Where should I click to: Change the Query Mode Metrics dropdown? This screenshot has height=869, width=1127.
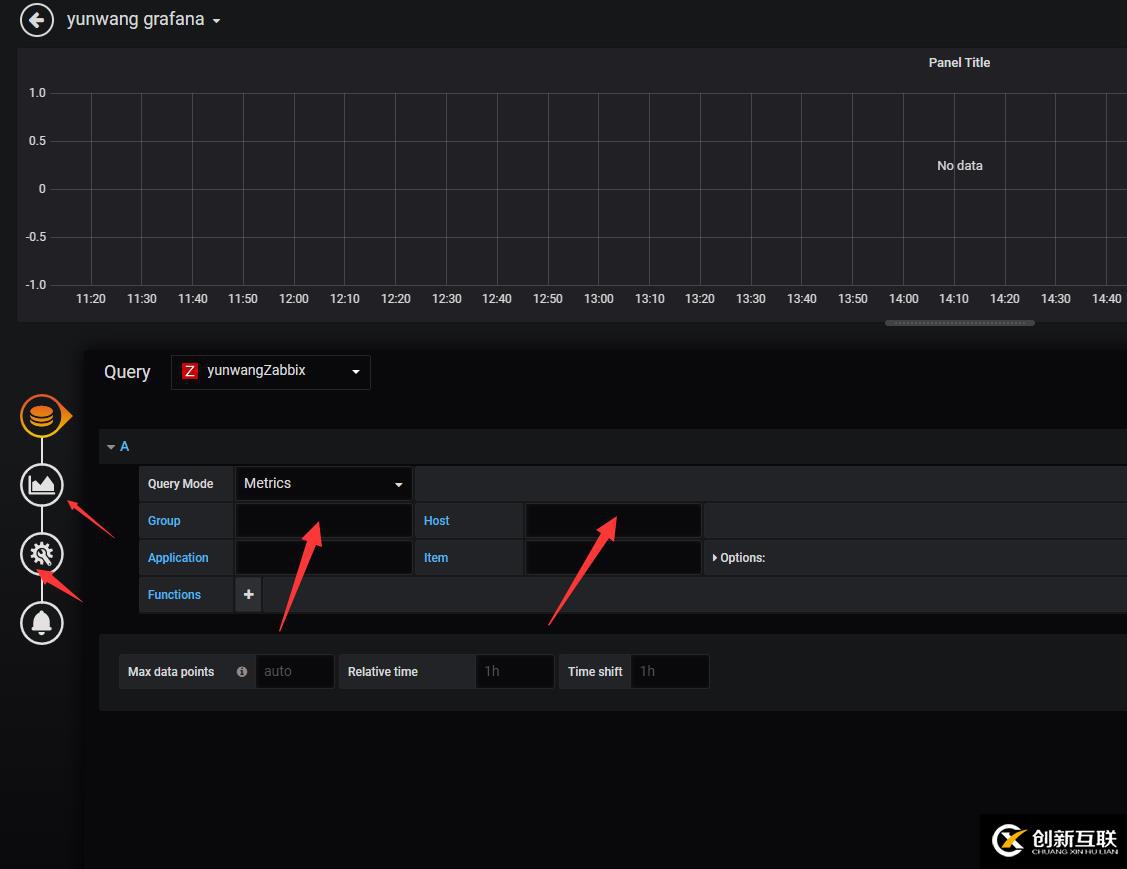tap(323, 484)
